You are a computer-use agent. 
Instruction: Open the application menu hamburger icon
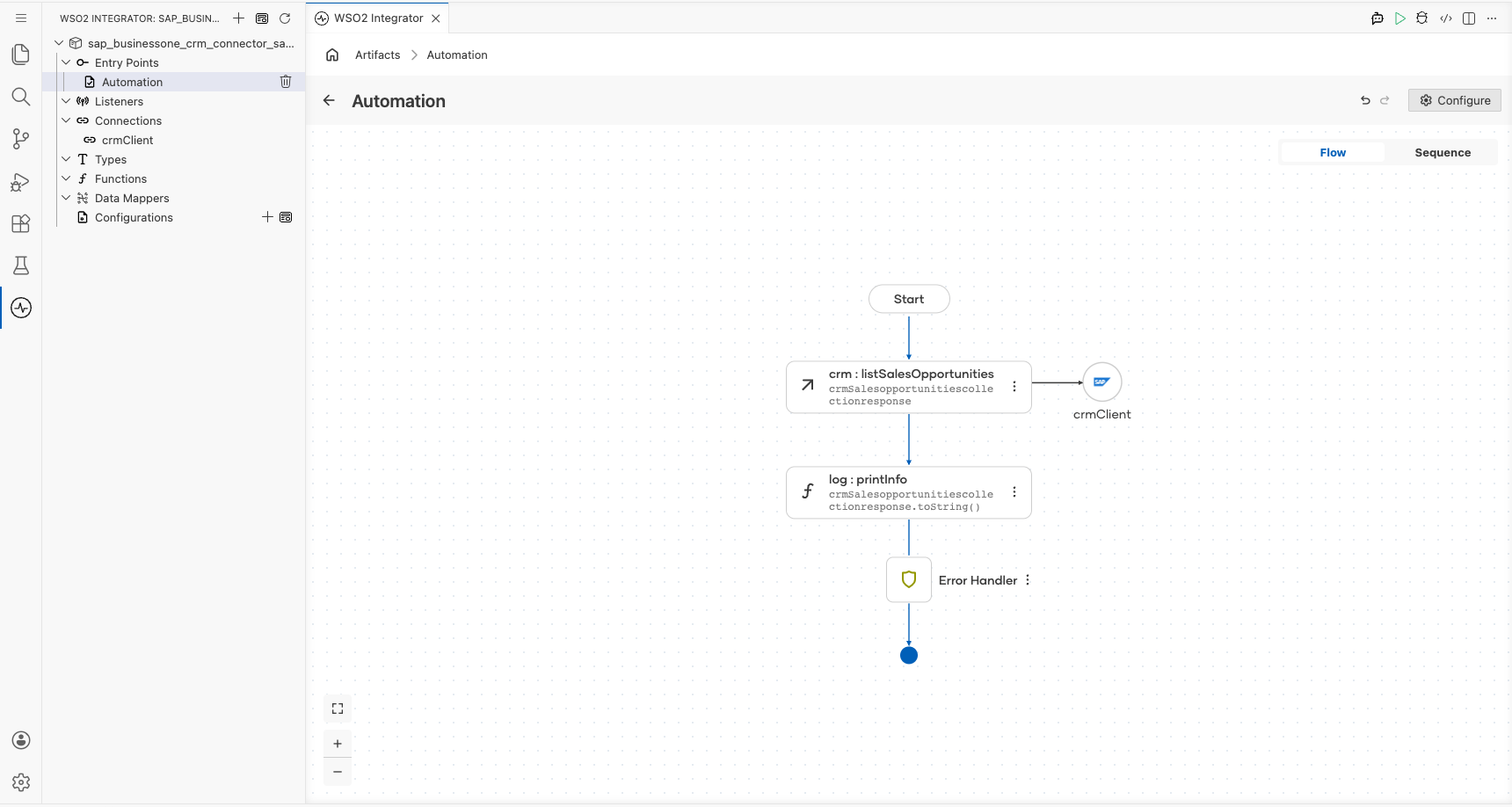tap(21, 18)
